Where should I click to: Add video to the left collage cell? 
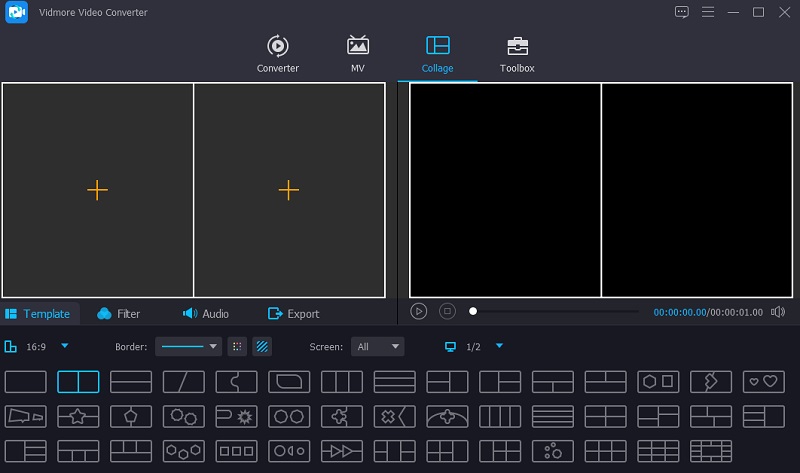(x=97, y=190)
